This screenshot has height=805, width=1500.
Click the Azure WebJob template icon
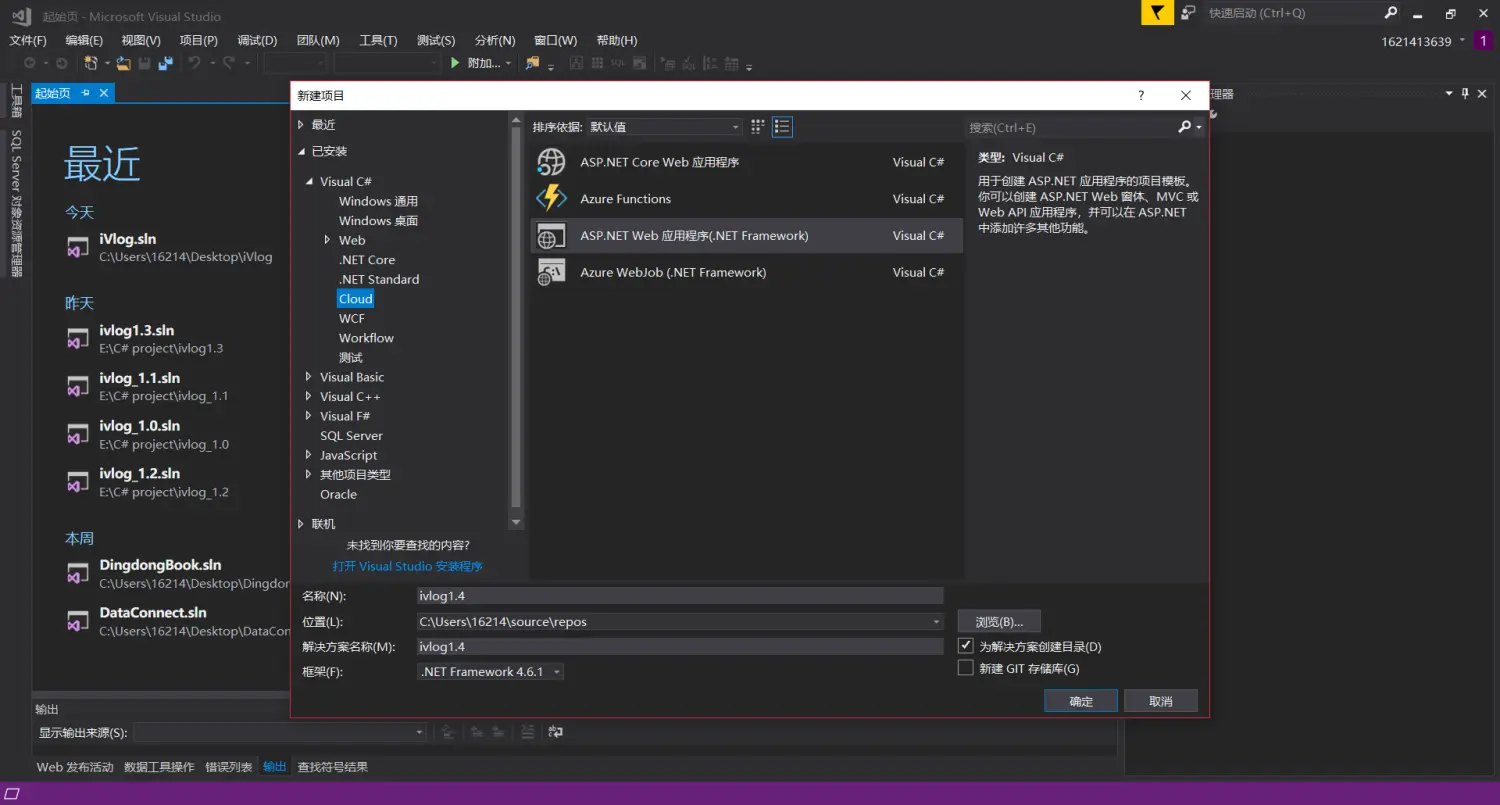click(x=552, y=272)
